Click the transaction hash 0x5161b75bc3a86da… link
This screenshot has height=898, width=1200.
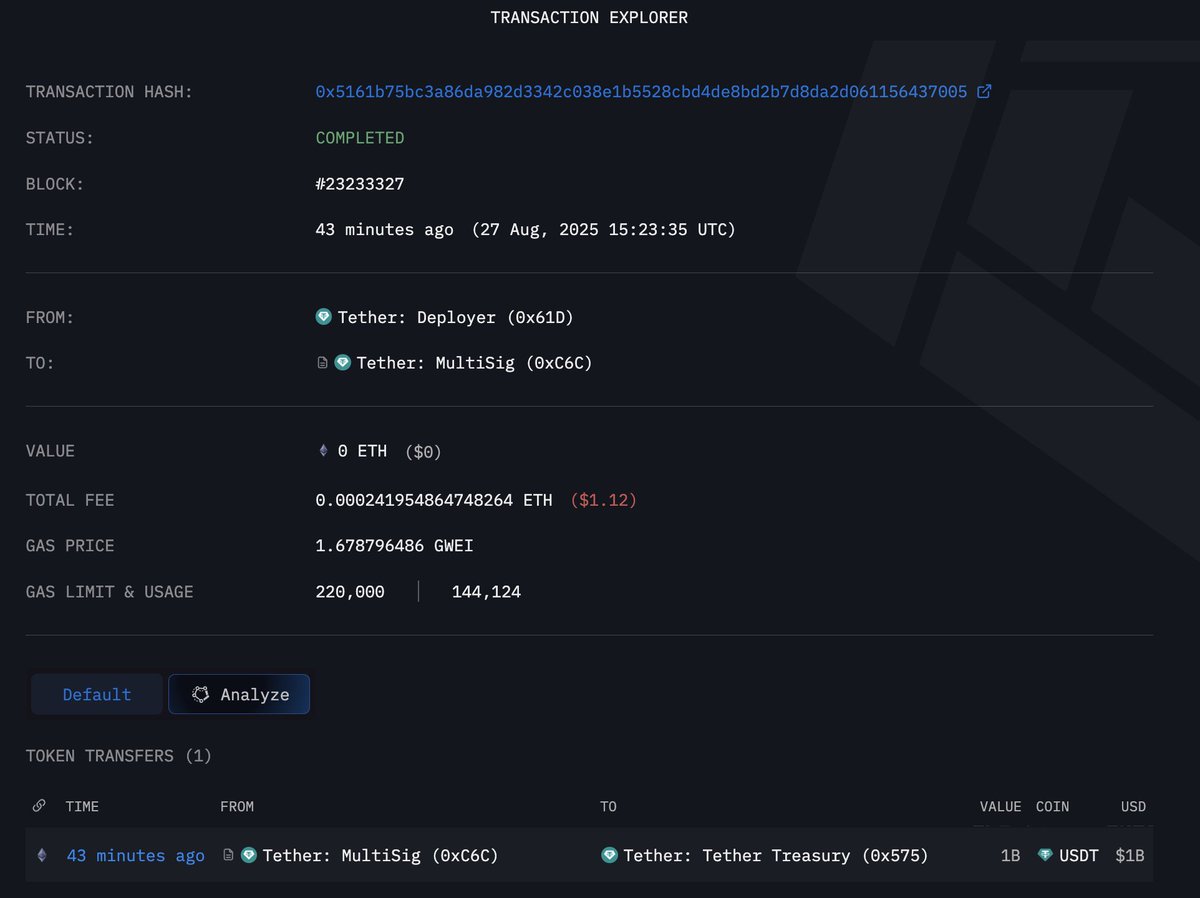[641, 92]
